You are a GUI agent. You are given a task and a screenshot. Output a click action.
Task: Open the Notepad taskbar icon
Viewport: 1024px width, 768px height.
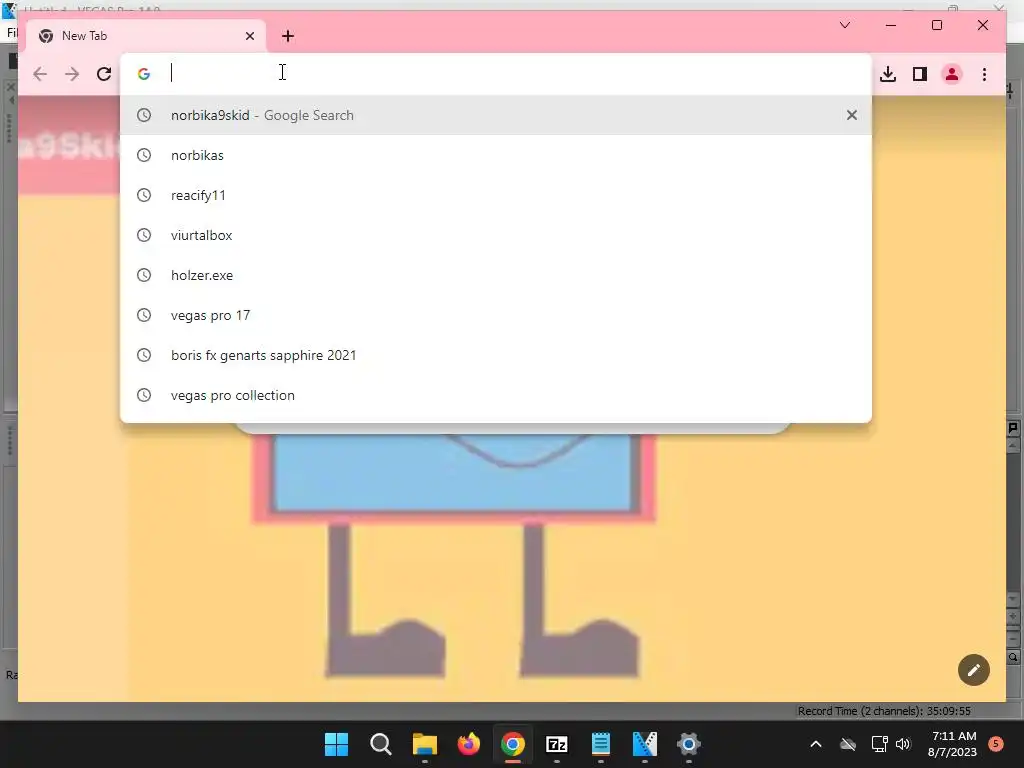601,744
